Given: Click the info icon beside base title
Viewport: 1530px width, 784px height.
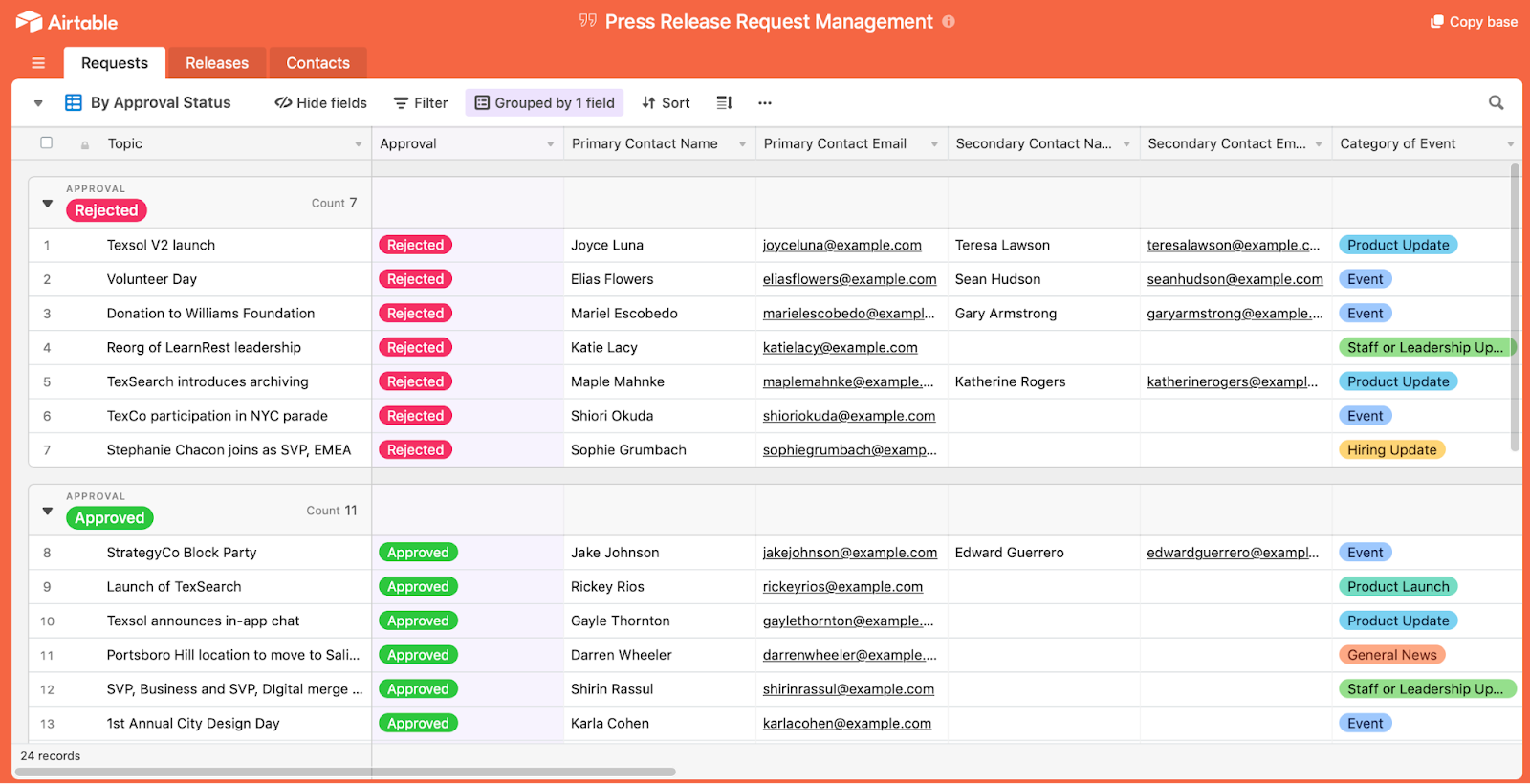Looking at the screenshot, I should click(949, 22).
